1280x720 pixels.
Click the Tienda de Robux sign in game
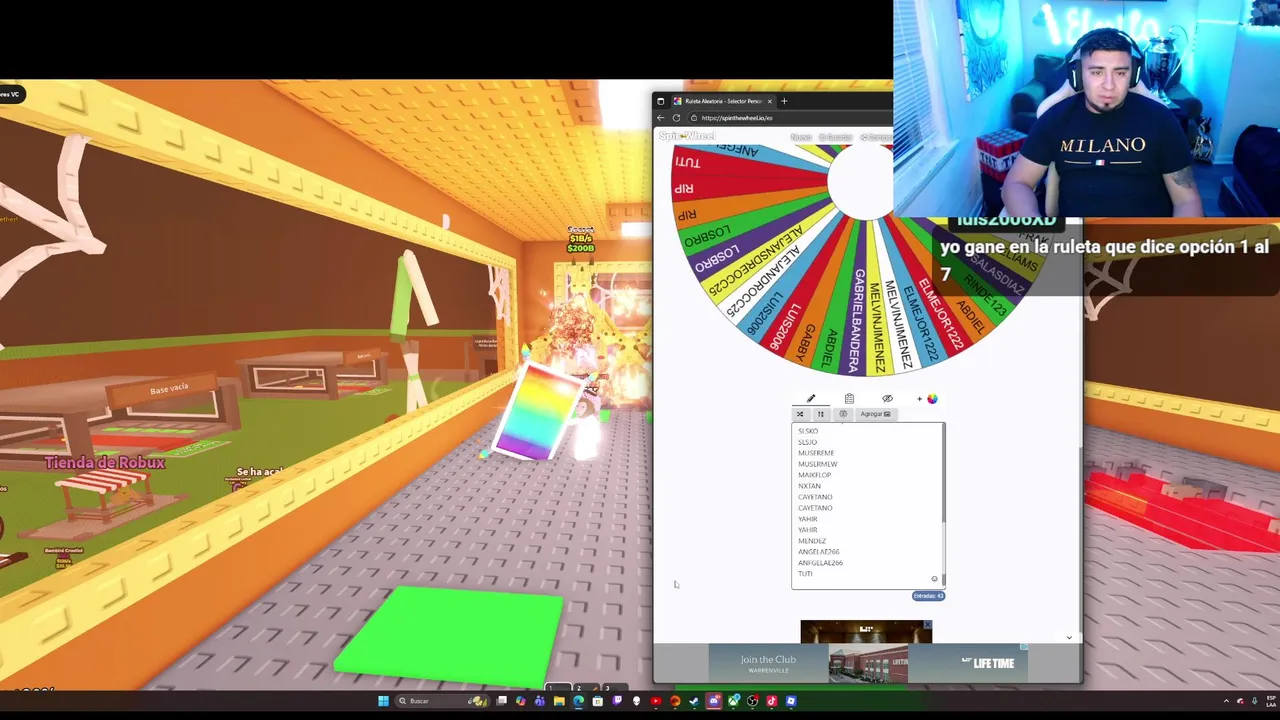[105, 463]
